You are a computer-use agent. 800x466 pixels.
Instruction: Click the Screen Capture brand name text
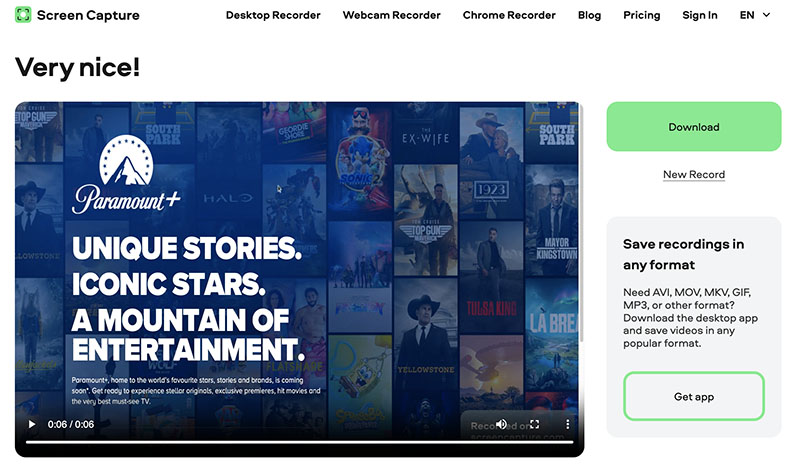coord(88,15)
